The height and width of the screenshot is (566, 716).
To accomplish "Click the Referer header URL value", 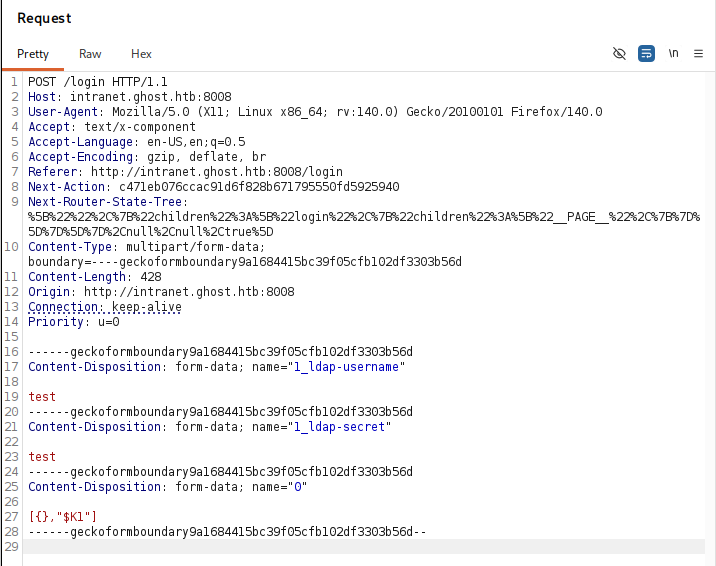I will coord(217,172).
